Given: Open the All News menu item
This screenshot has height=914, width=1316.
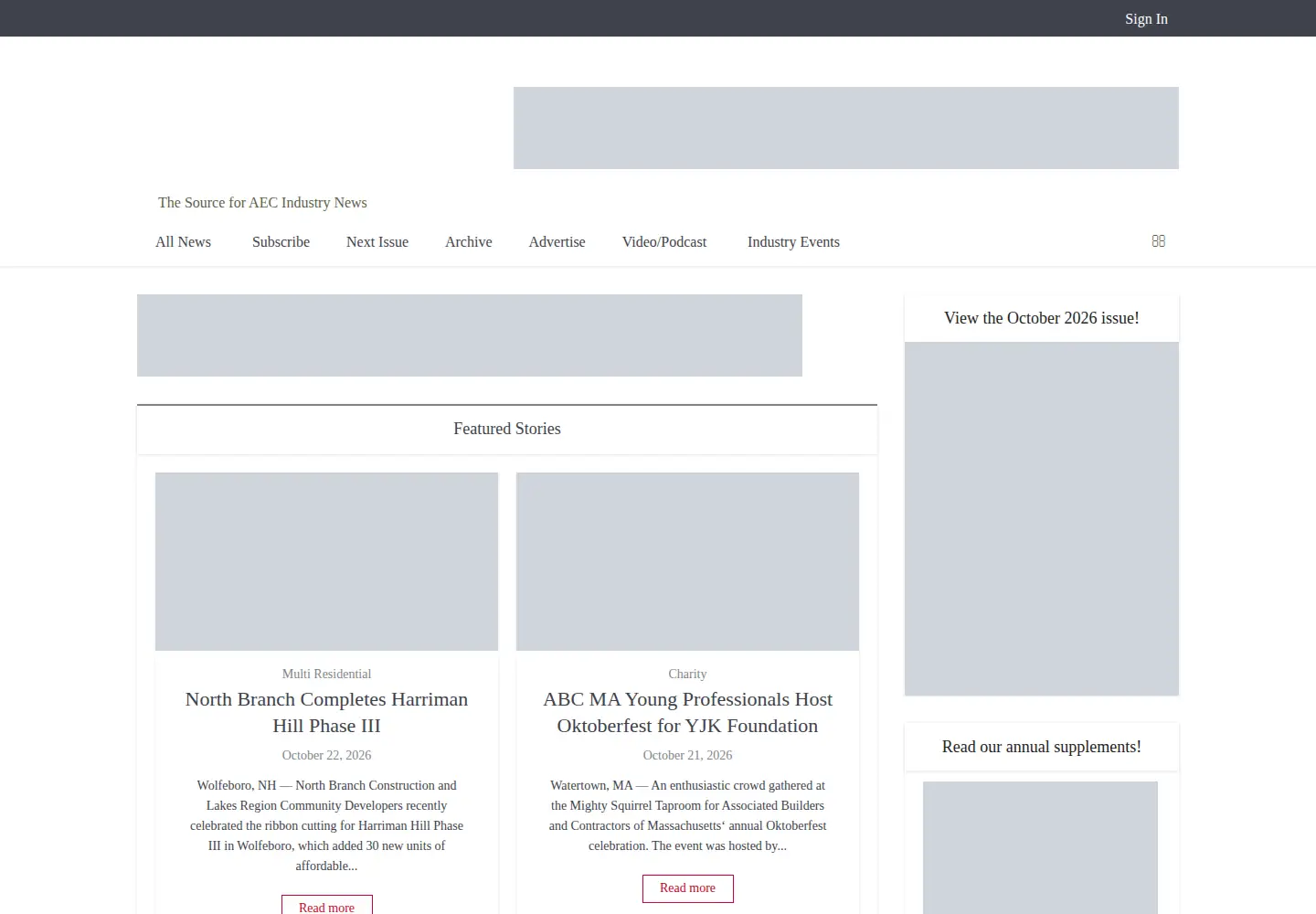Looking at the screenshot, I should (x=183, y=242).
